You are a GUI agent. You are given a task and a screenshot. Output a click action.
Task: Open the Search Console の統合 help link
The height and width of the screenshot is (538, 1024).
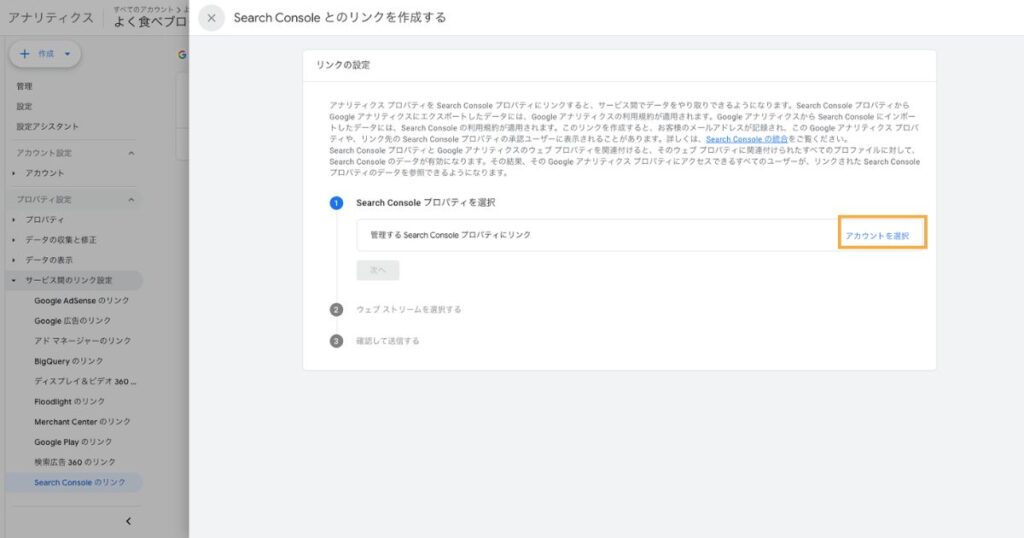tap(746, 139)
